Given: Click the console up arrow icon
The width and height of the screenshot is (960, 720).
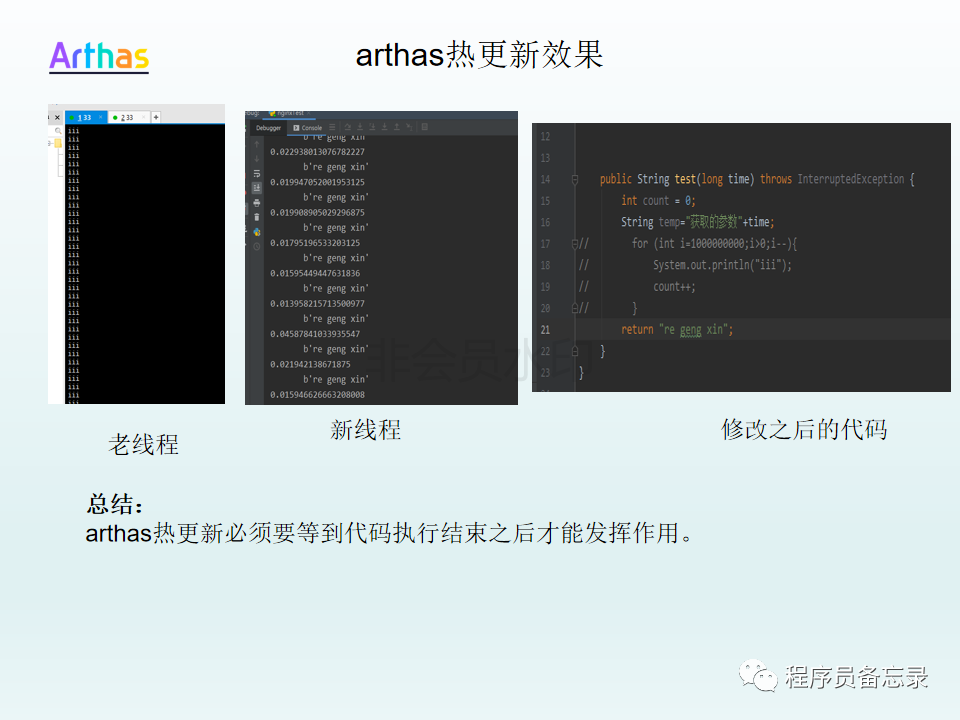Looking at the screenshot, I should 257,144.
